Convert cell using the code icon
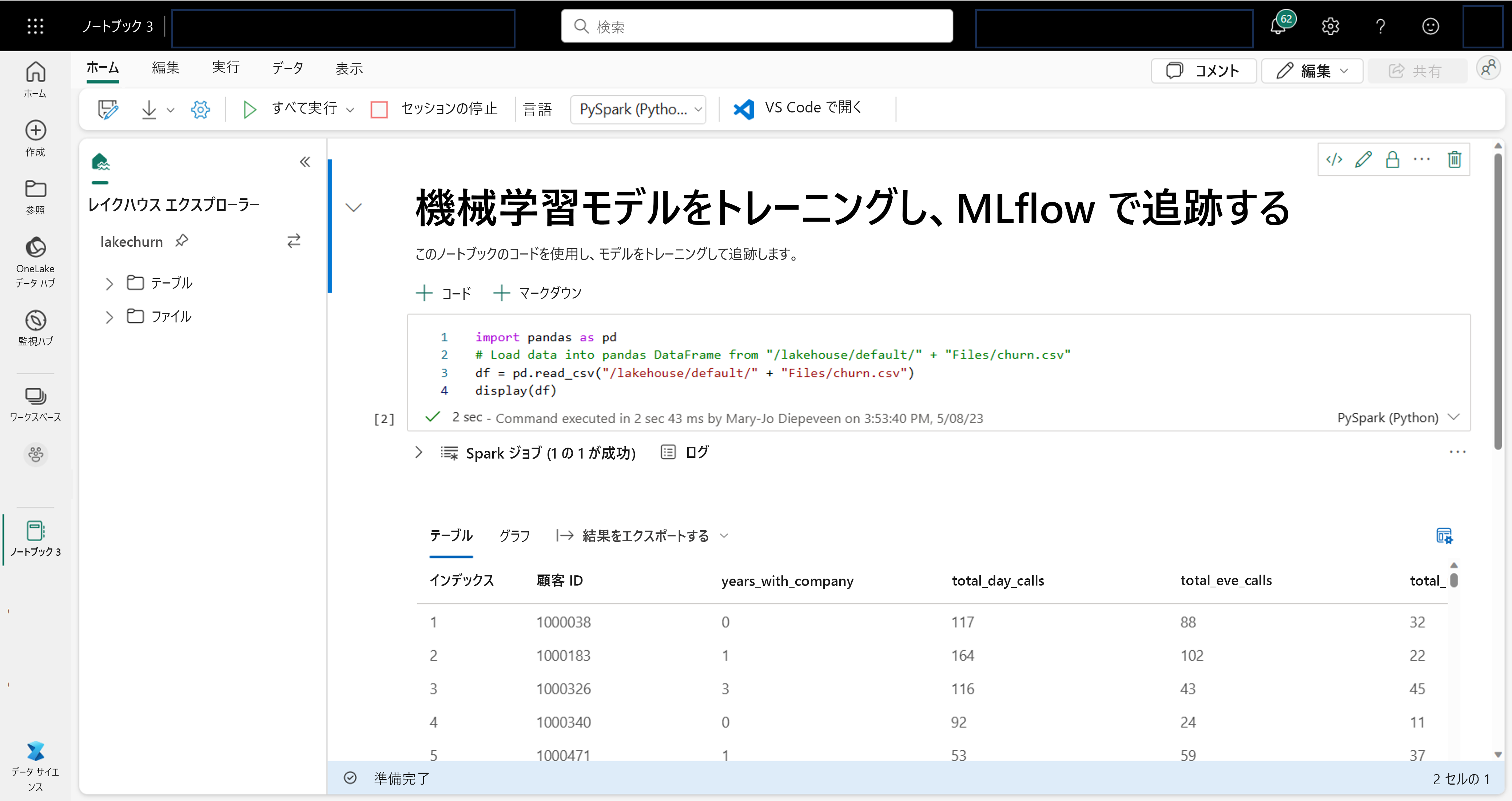The image size is (1512, 801). pos(1334,159)
